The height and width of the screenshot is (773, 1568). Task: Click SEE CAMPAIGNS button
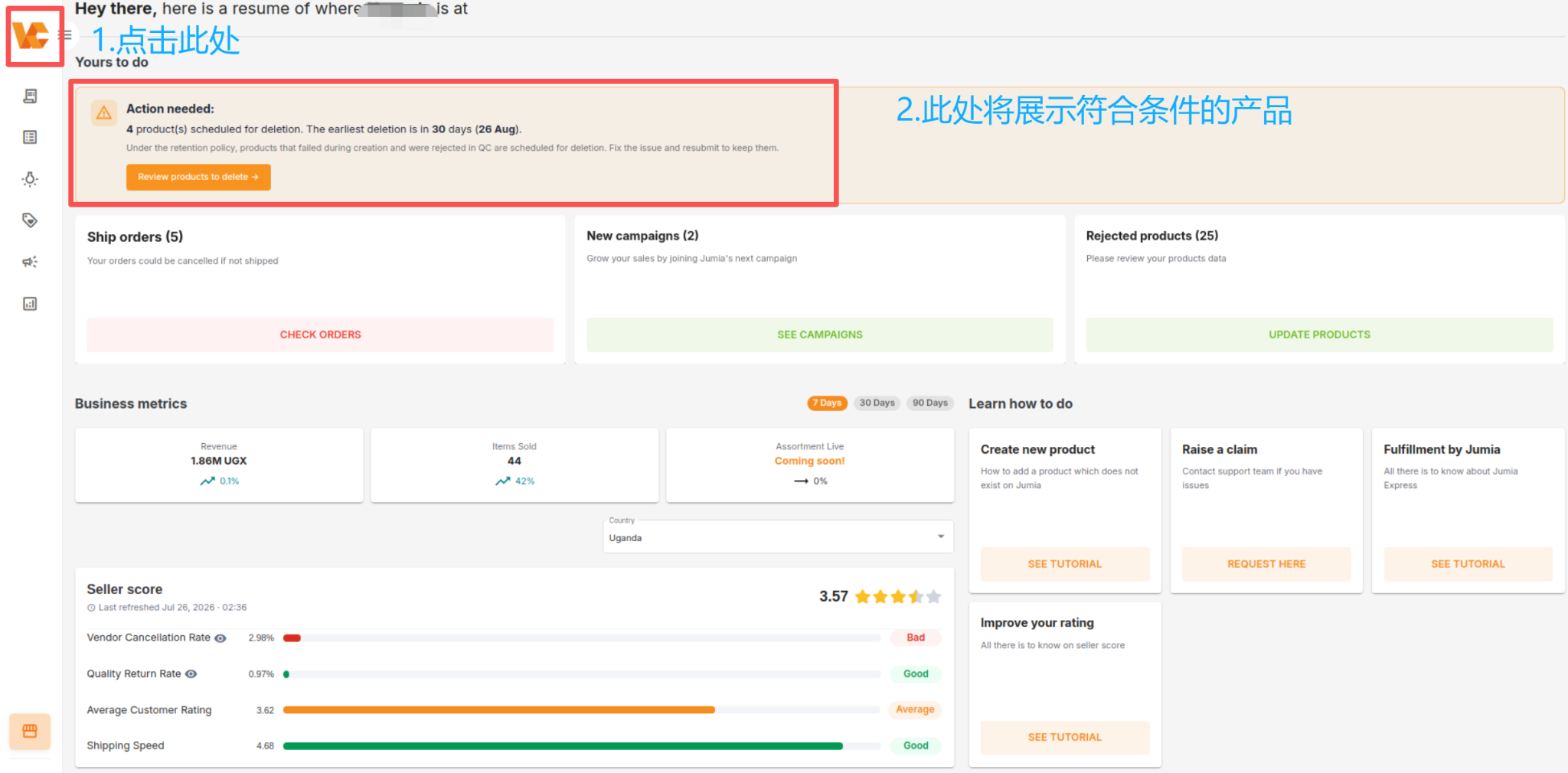pyautogui.click(x=820, y=334)
